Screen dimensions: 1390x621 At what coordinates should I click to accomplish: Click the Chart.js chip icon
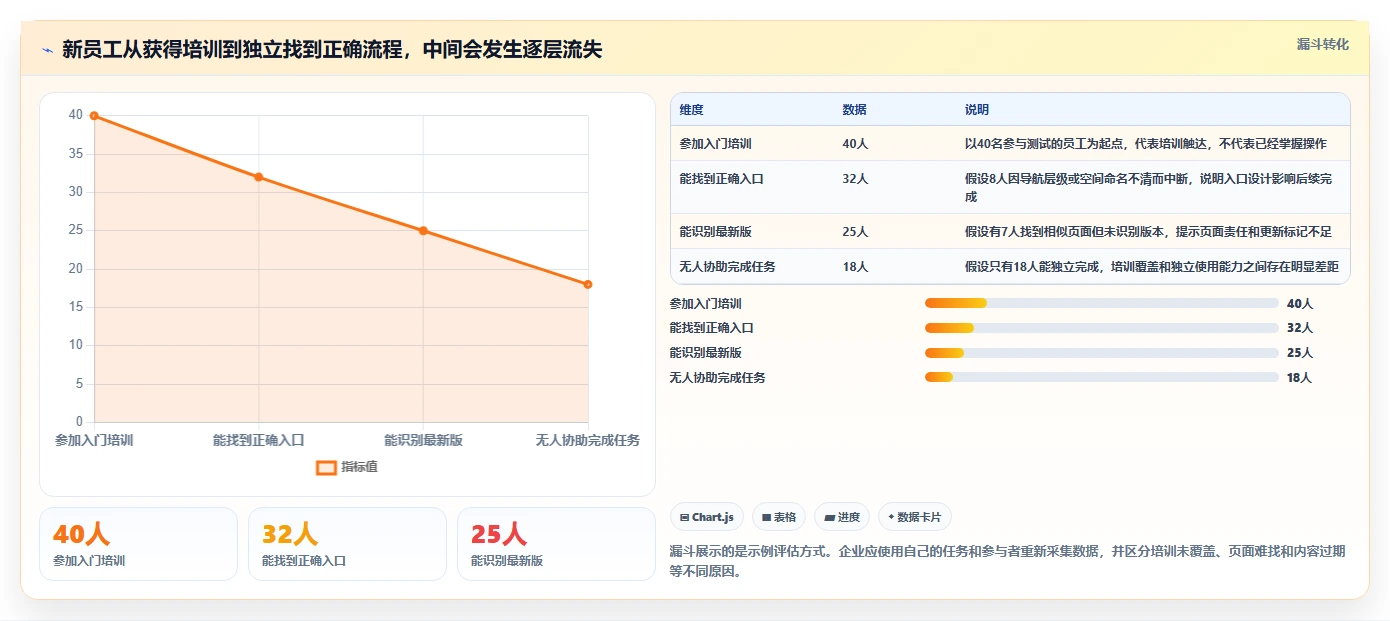click(x=684, y=518)
